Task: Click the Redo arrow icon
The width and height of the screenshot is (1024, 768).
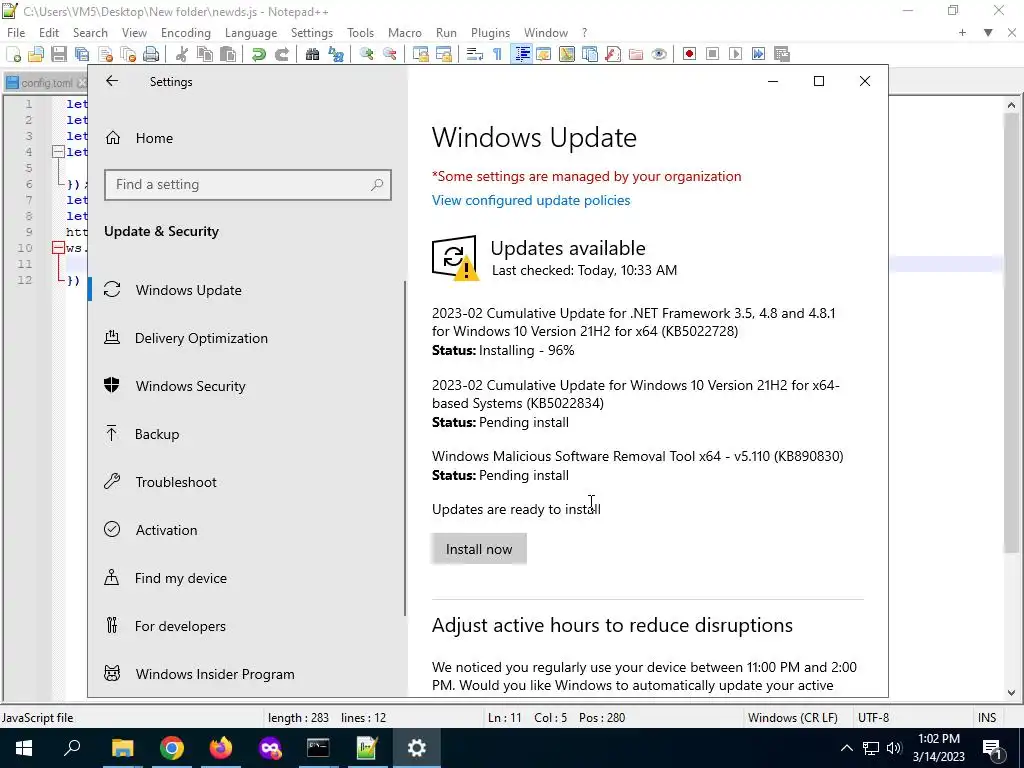Action: click(281, 54)
